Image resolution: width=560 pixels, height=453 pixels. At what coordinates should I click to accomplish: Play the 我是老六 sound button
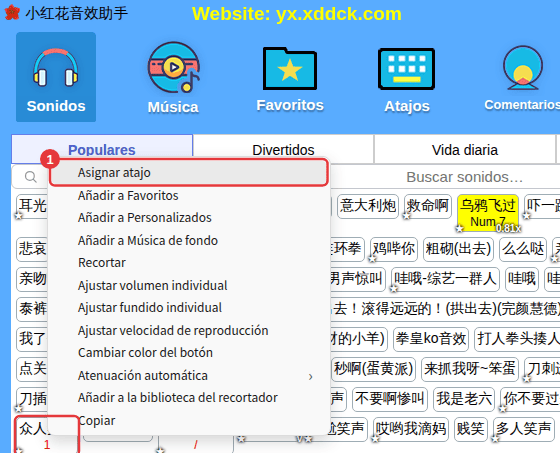(x=464, y=398)
